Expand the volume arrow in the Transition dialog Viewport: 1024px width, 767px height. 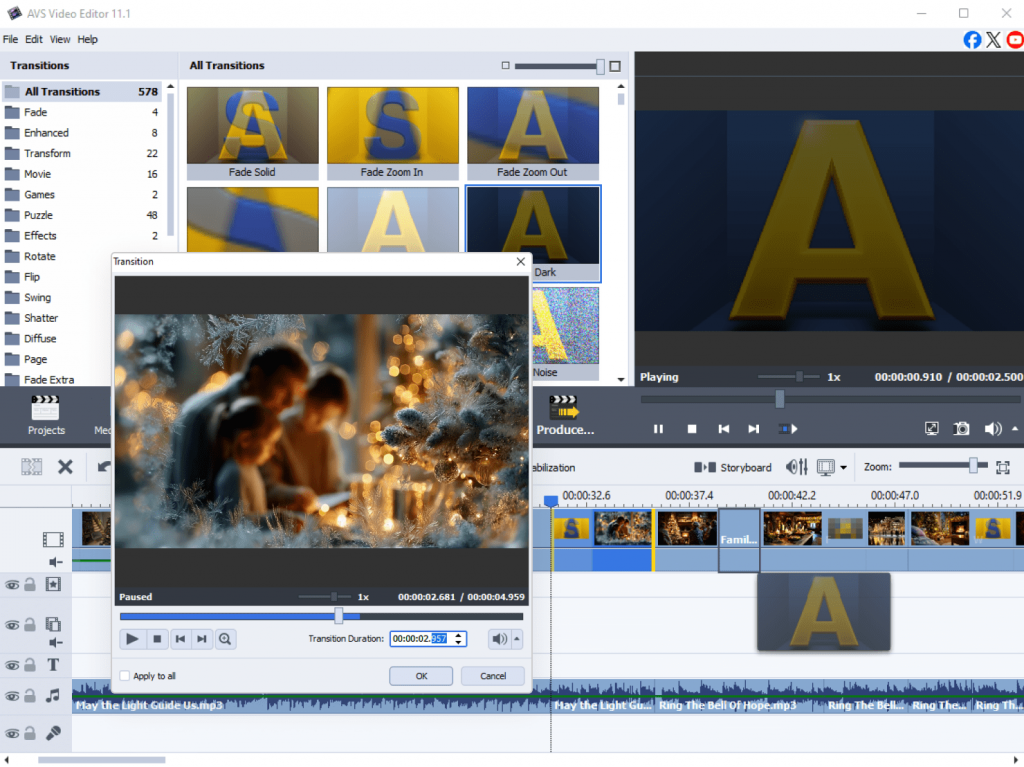pos(517,639)
